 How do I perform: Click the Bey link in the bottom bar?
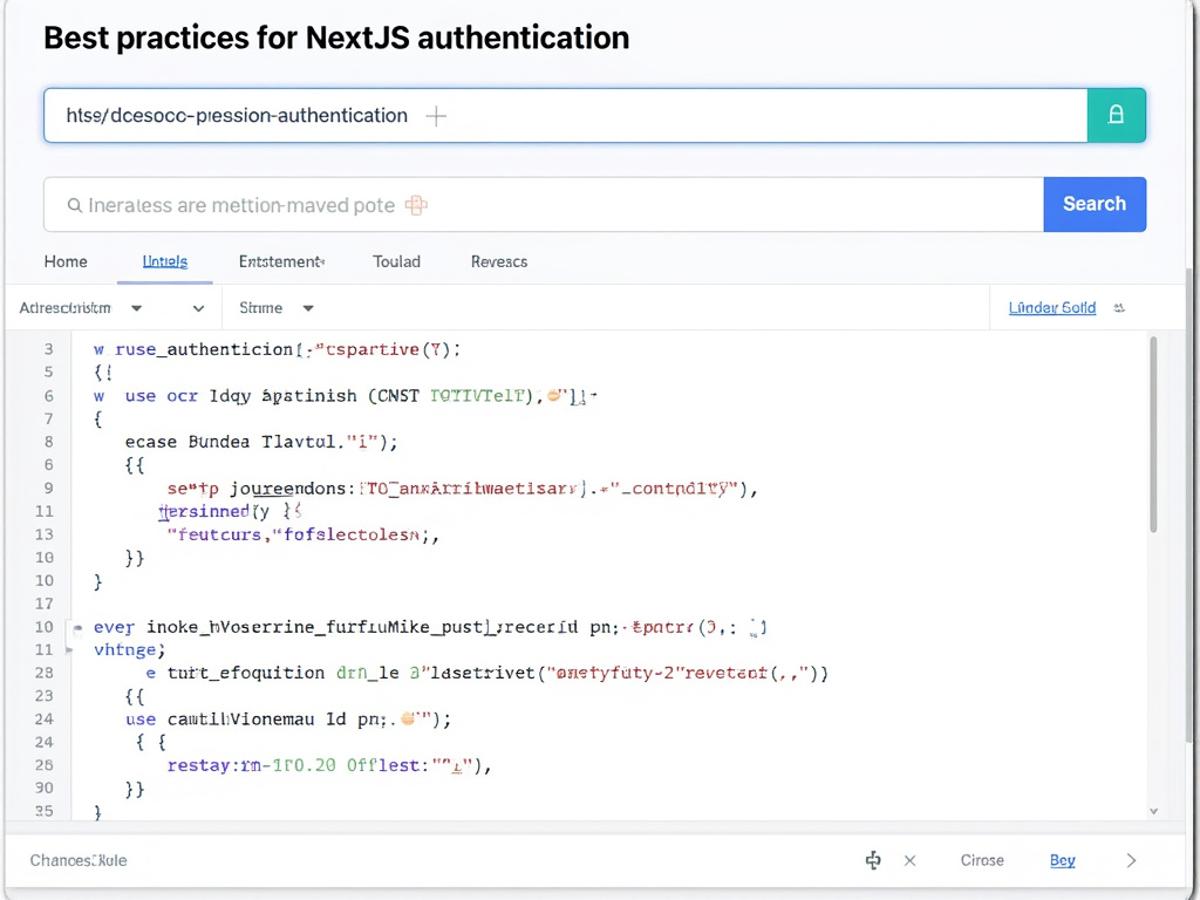[1063, 860]
